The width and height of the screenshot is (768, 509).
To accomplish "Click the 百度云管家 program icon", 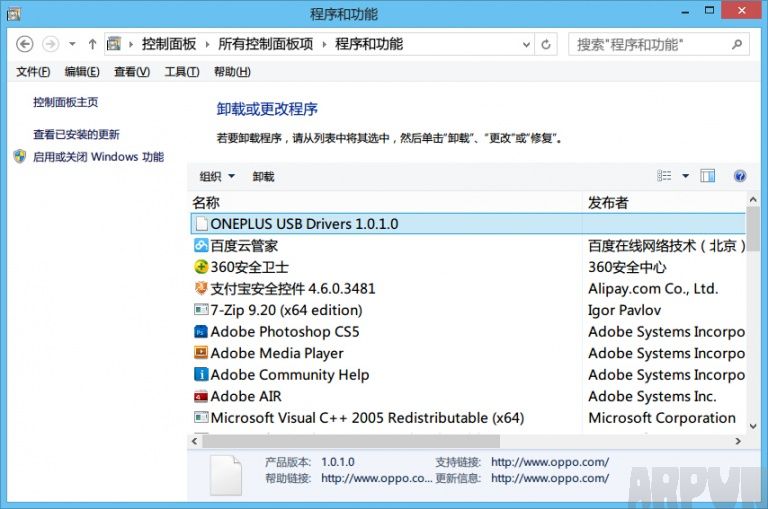I will [200, 245].
